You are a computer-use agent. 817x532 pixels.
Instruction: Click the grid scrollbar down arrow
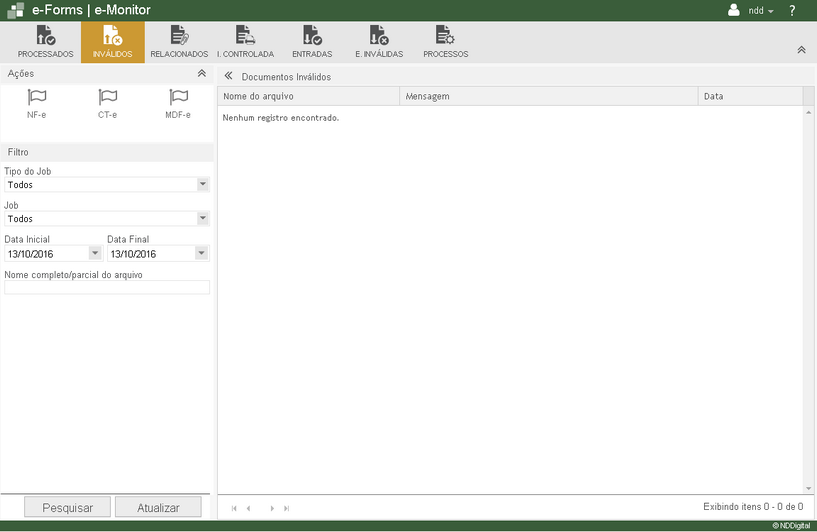pyautogui.click(x=809, y=489)
